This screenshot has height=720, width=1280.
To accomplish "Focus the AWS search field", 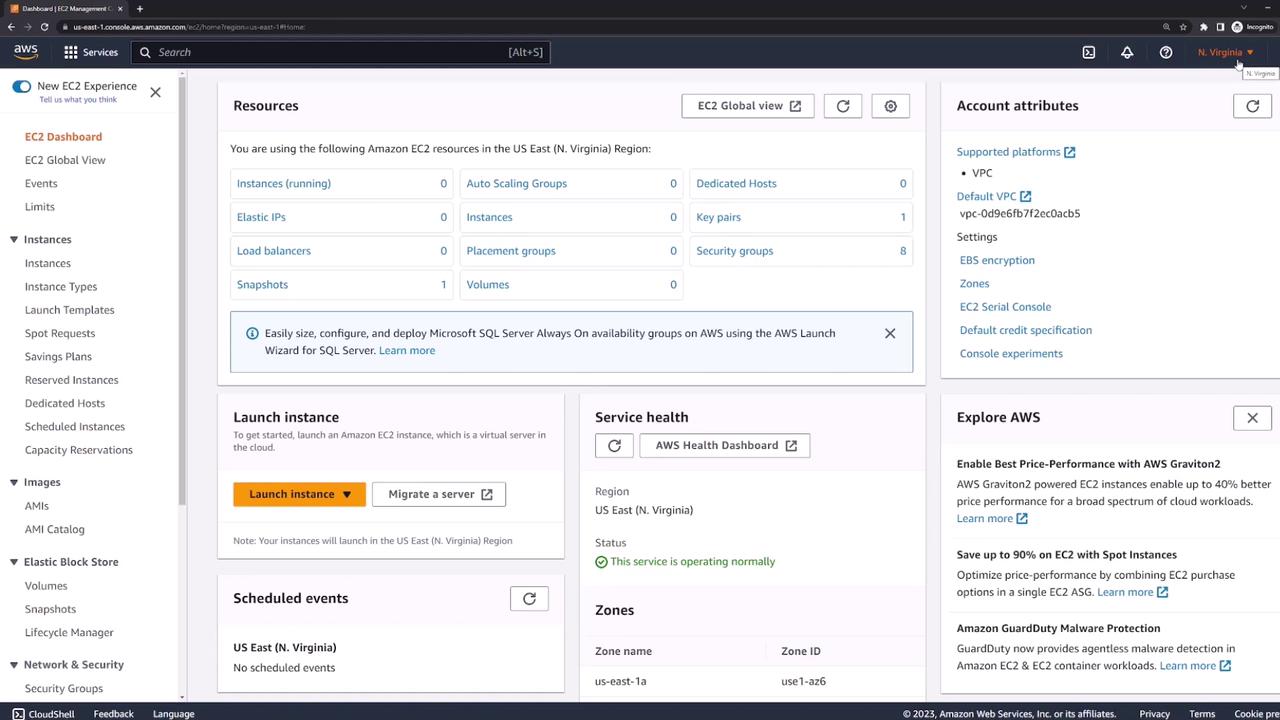I will [342, 52].
